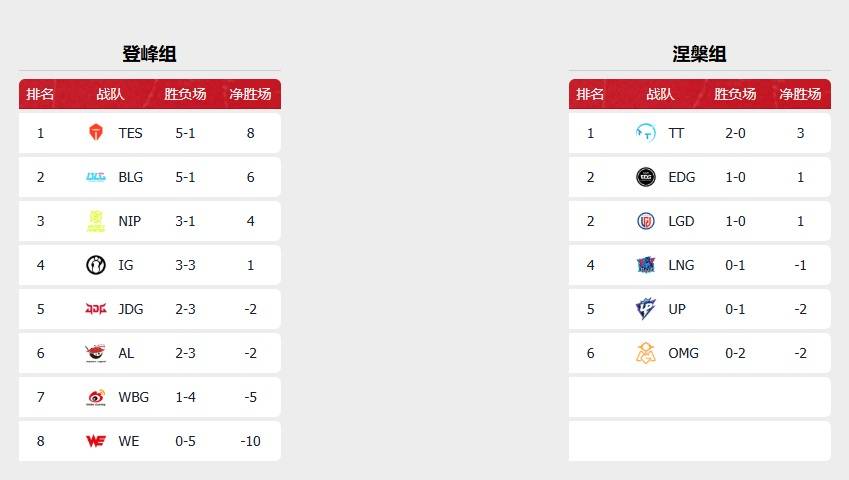The image size is (849, 480).
Task: Click the EDG team logo
Action: (646, 177)
